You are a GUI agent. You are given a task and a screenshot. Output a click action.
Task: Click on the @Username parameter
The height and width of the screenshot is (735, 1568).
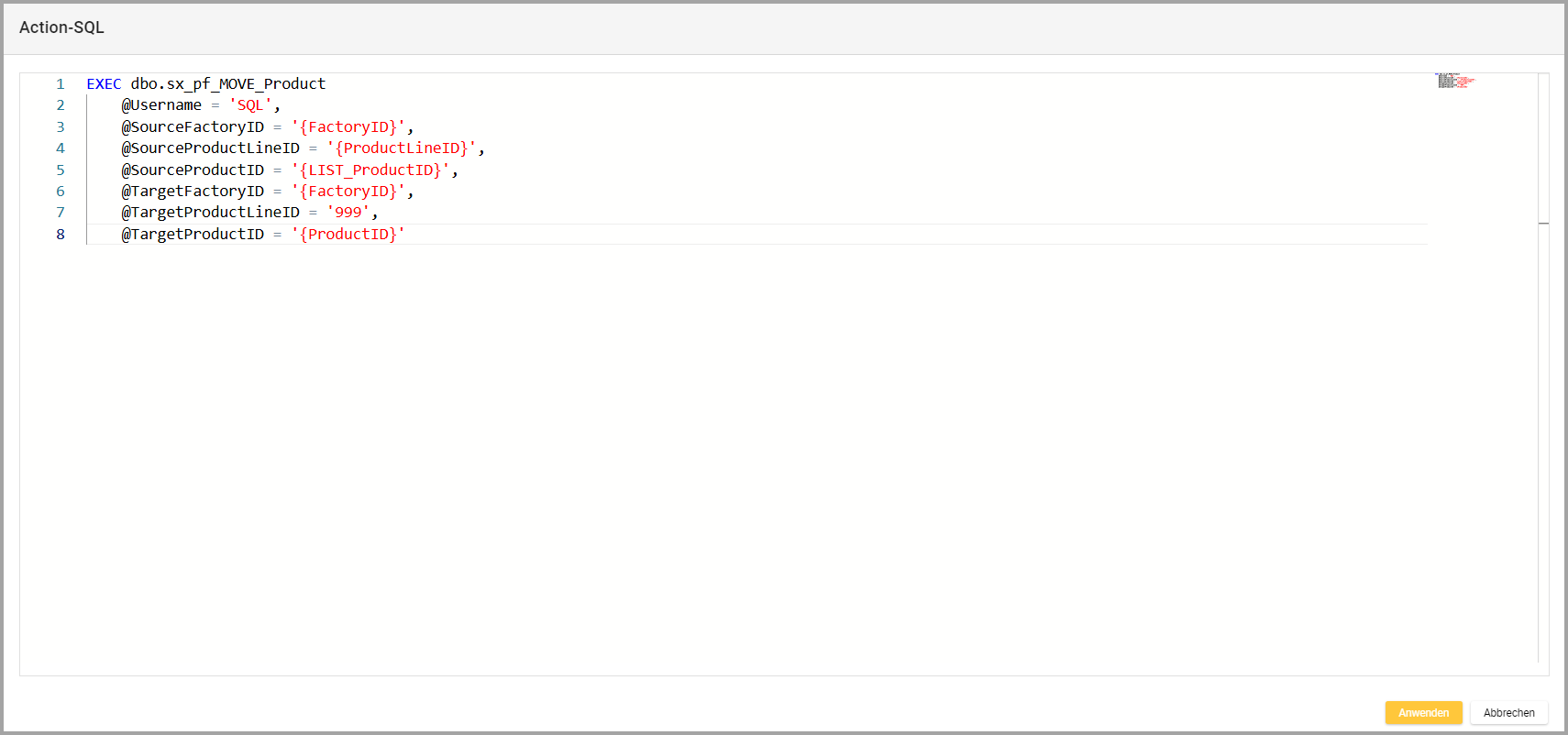161,105
